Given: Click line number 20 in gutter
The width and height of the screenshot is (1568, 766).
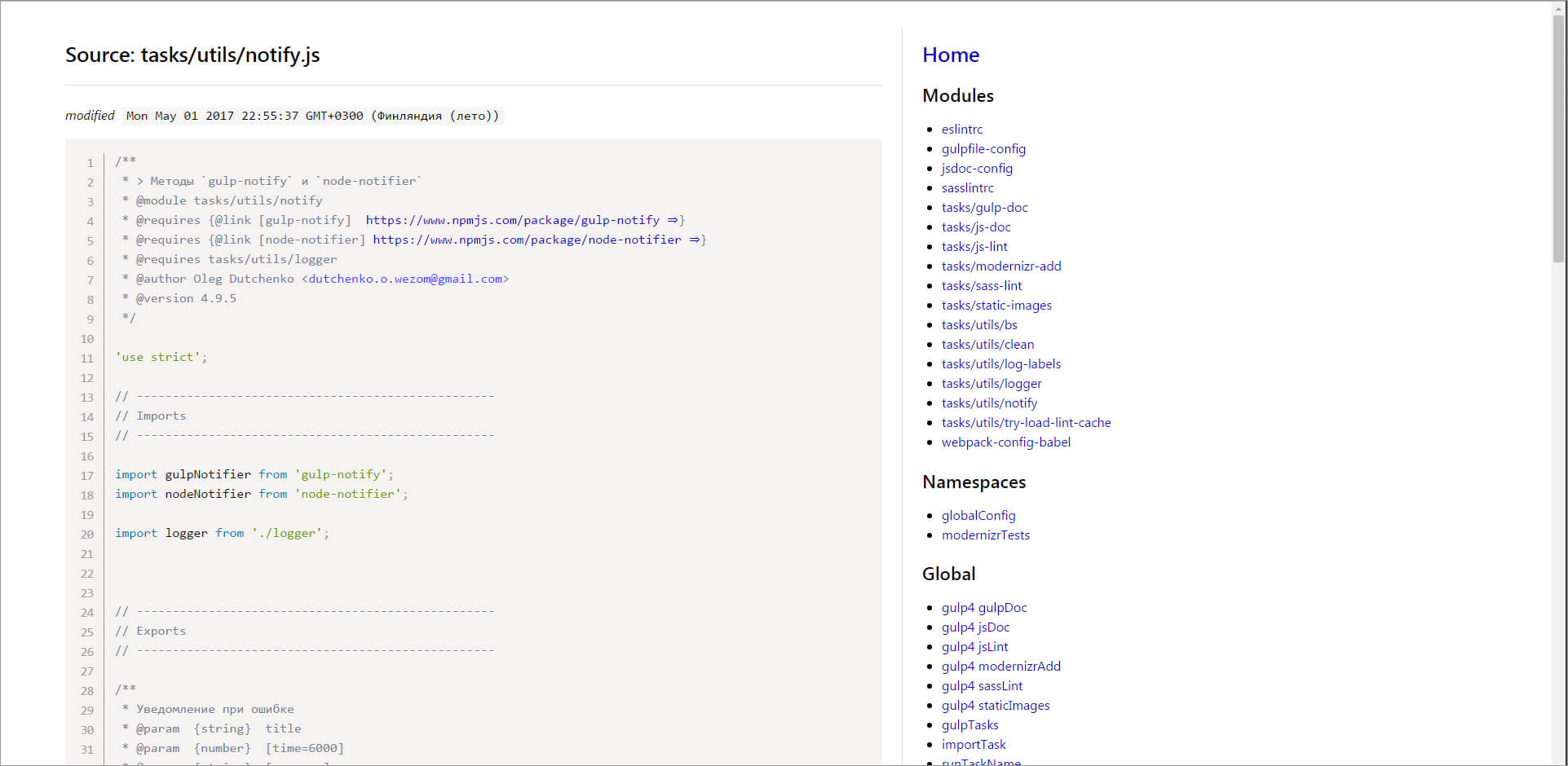Looking at the screenshot, I should tap(87, 534).
